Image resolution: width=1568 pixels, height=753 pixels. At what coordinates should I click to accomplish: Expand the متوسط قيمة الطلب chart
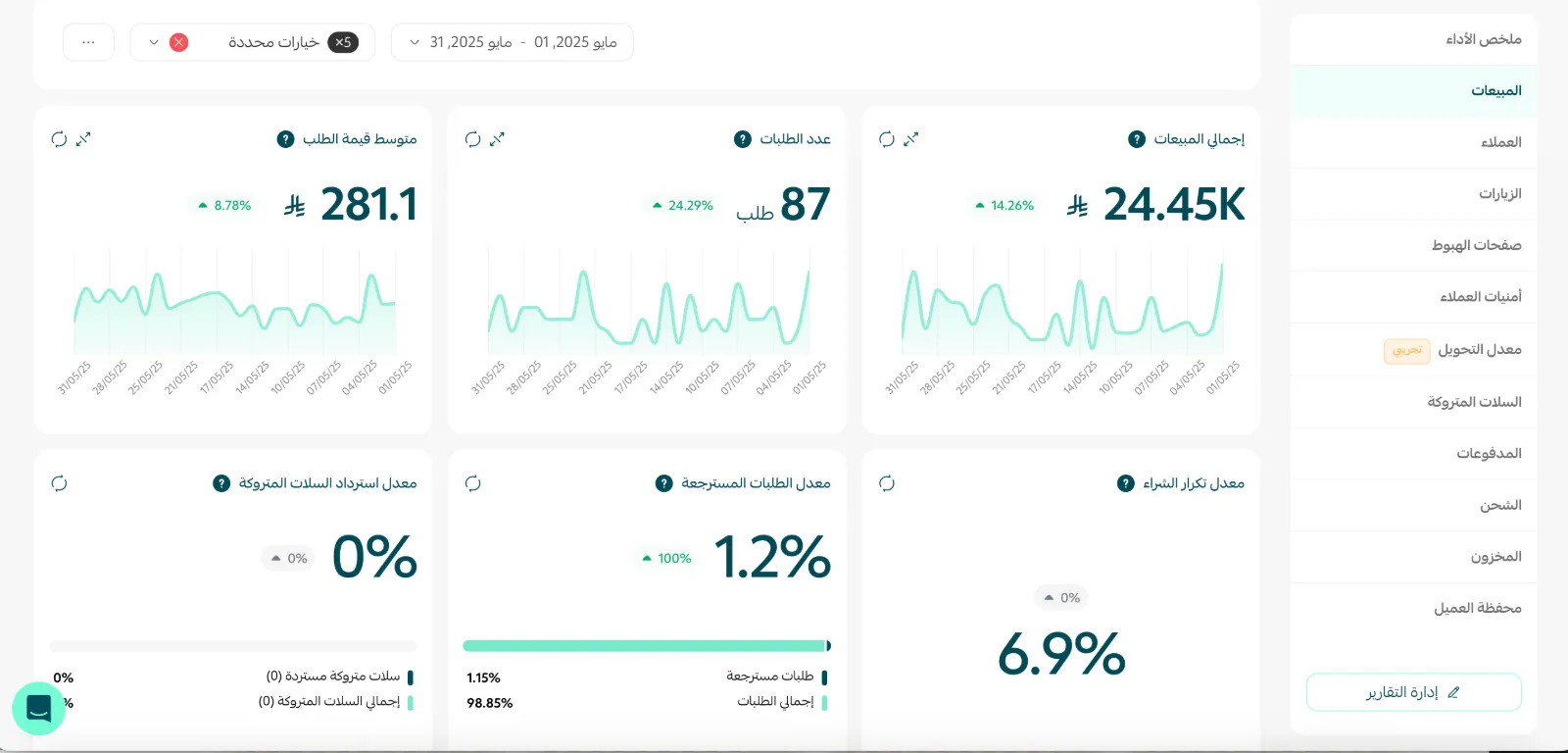(83, 139)
